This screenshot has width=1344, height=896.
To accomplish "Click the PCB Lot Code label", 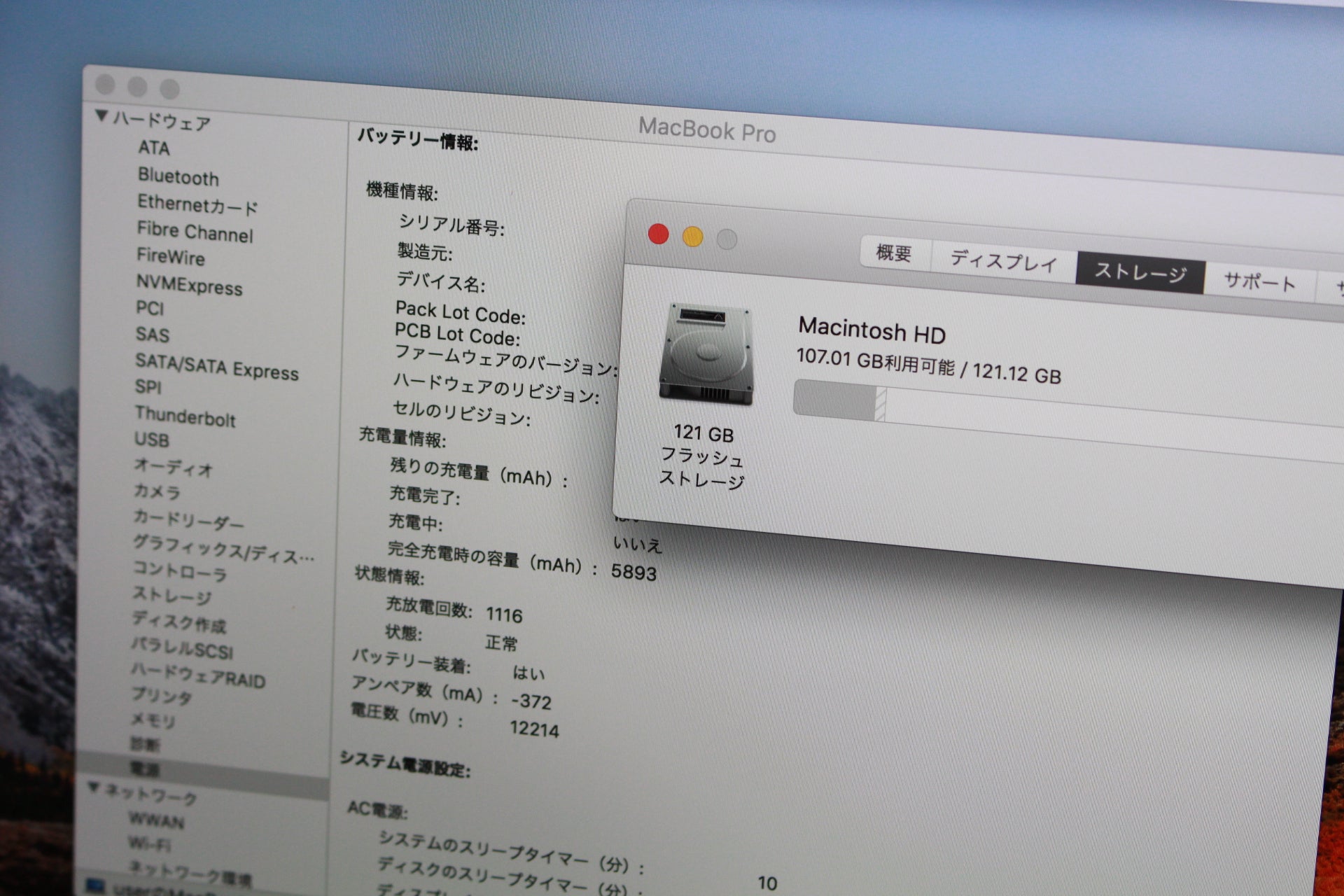I will pos(457,334).
